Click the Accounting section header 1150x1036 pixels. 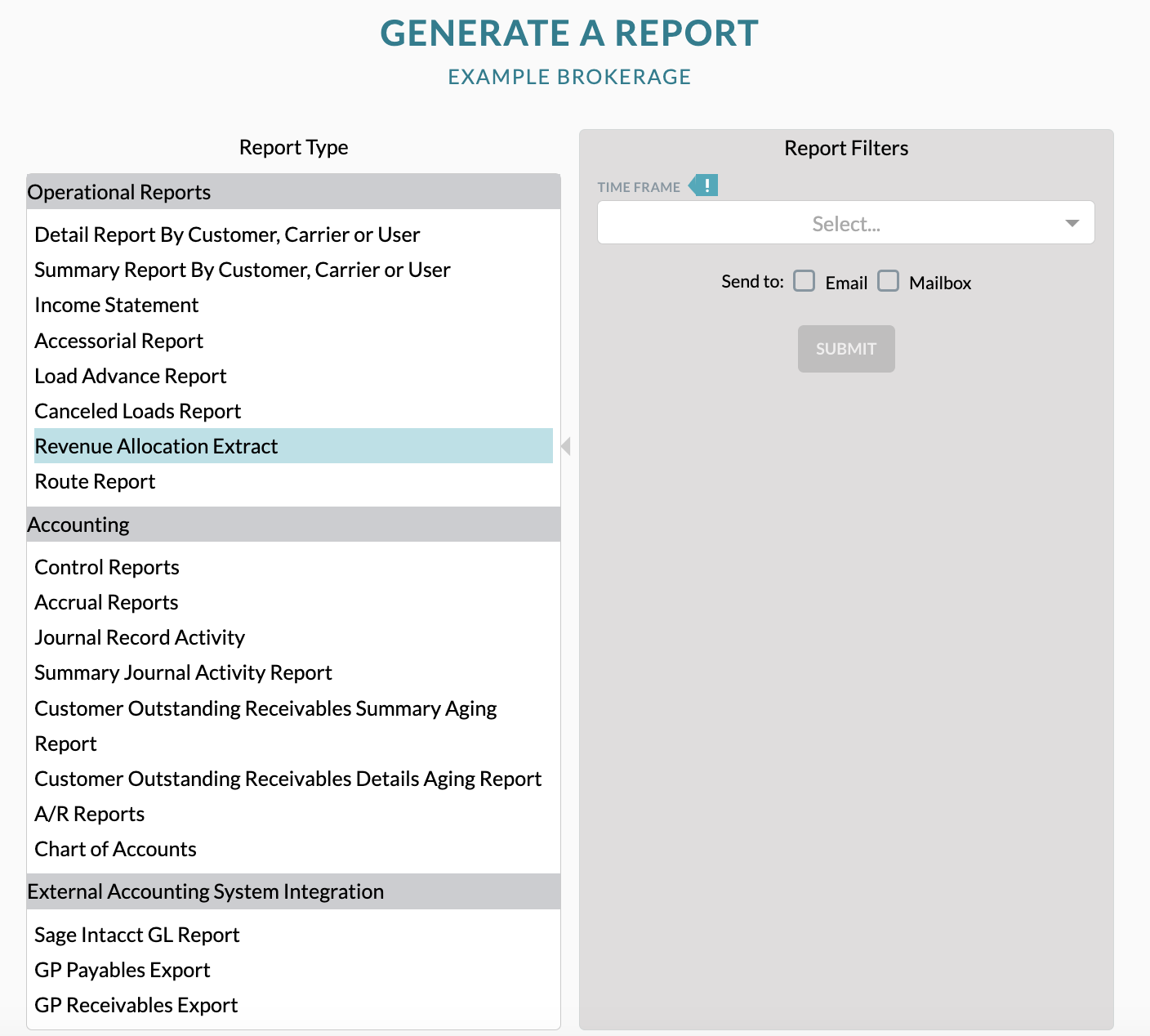(293, 525)
